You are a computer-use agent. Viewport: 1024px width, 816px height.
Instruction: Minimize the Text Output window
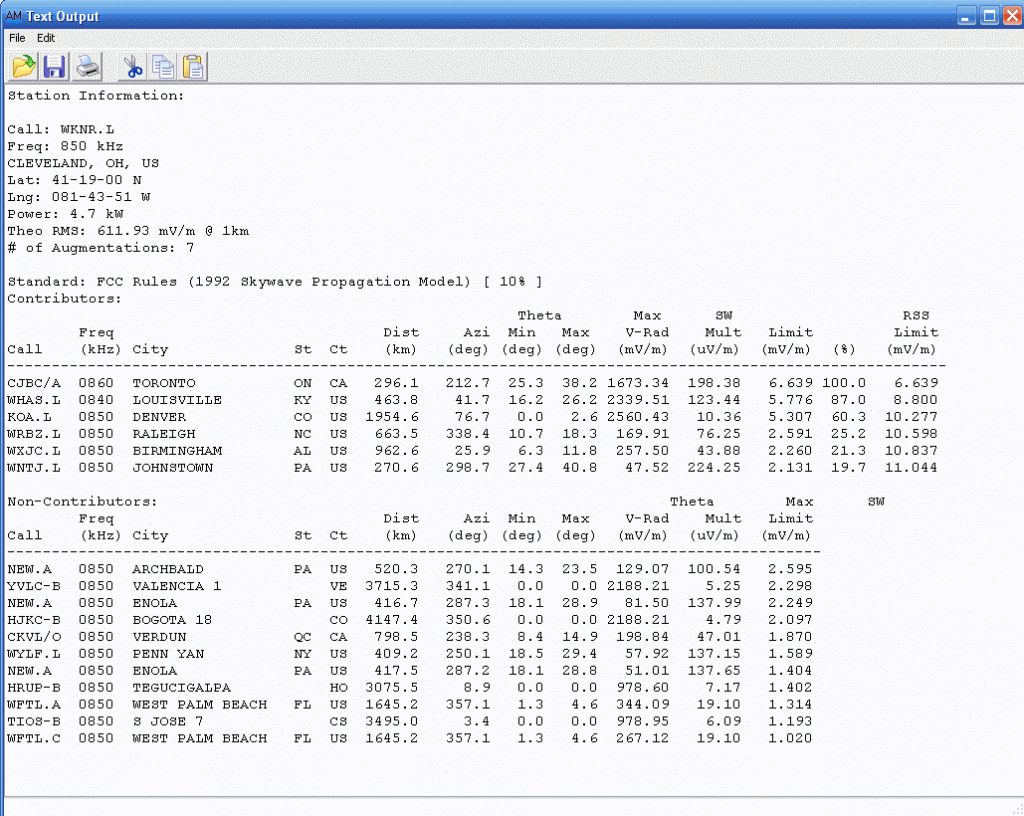click(x=965, y=16)
